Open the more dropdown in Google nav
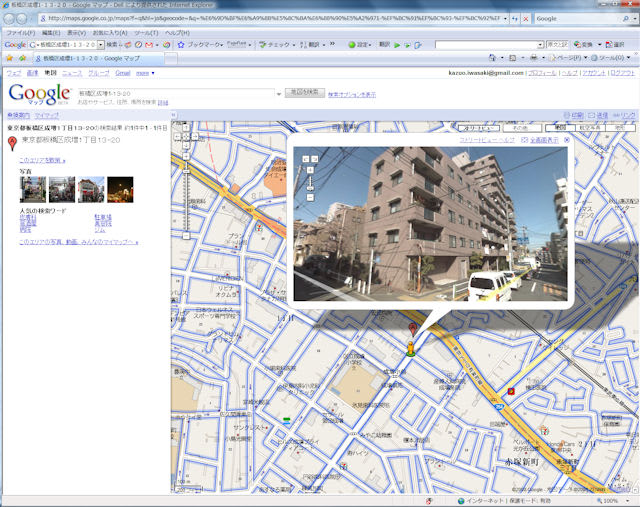Image resolution: width=640 pixels, height=507 pixels. pos(145,73)
